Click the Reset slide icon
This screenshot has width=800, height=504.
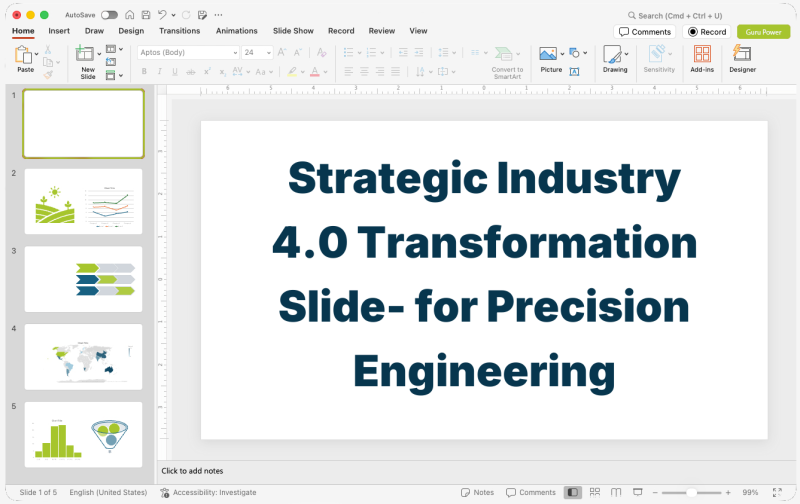111,62
